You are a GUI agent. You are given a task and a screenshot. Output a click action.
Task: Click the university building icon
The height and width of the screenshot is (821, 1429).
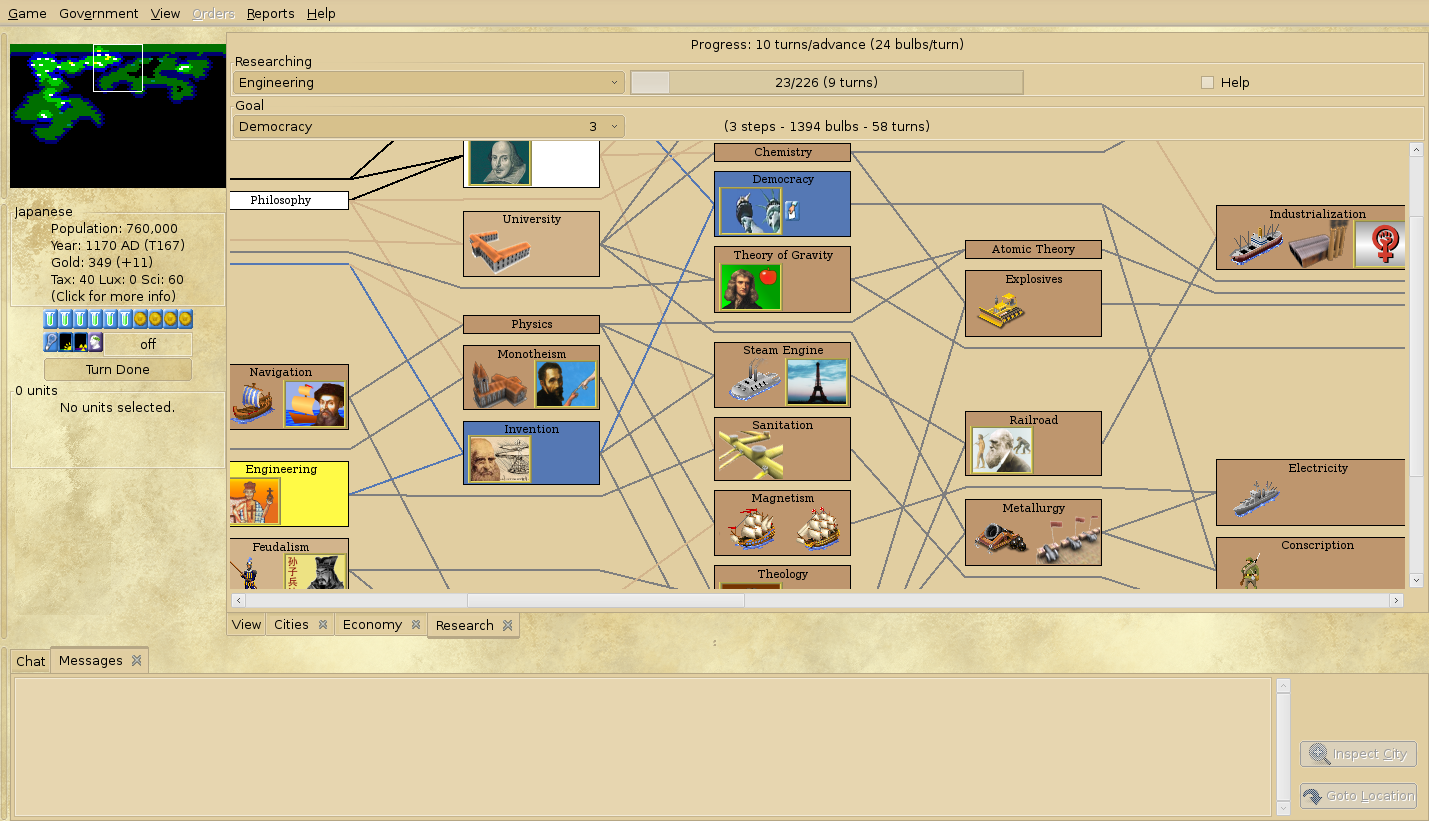tap(499, 251)
